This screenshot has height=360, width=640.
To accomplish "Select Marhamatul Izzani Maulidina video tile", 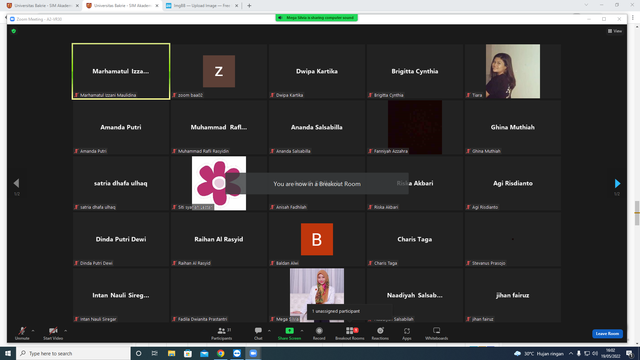I will point(121,71).
